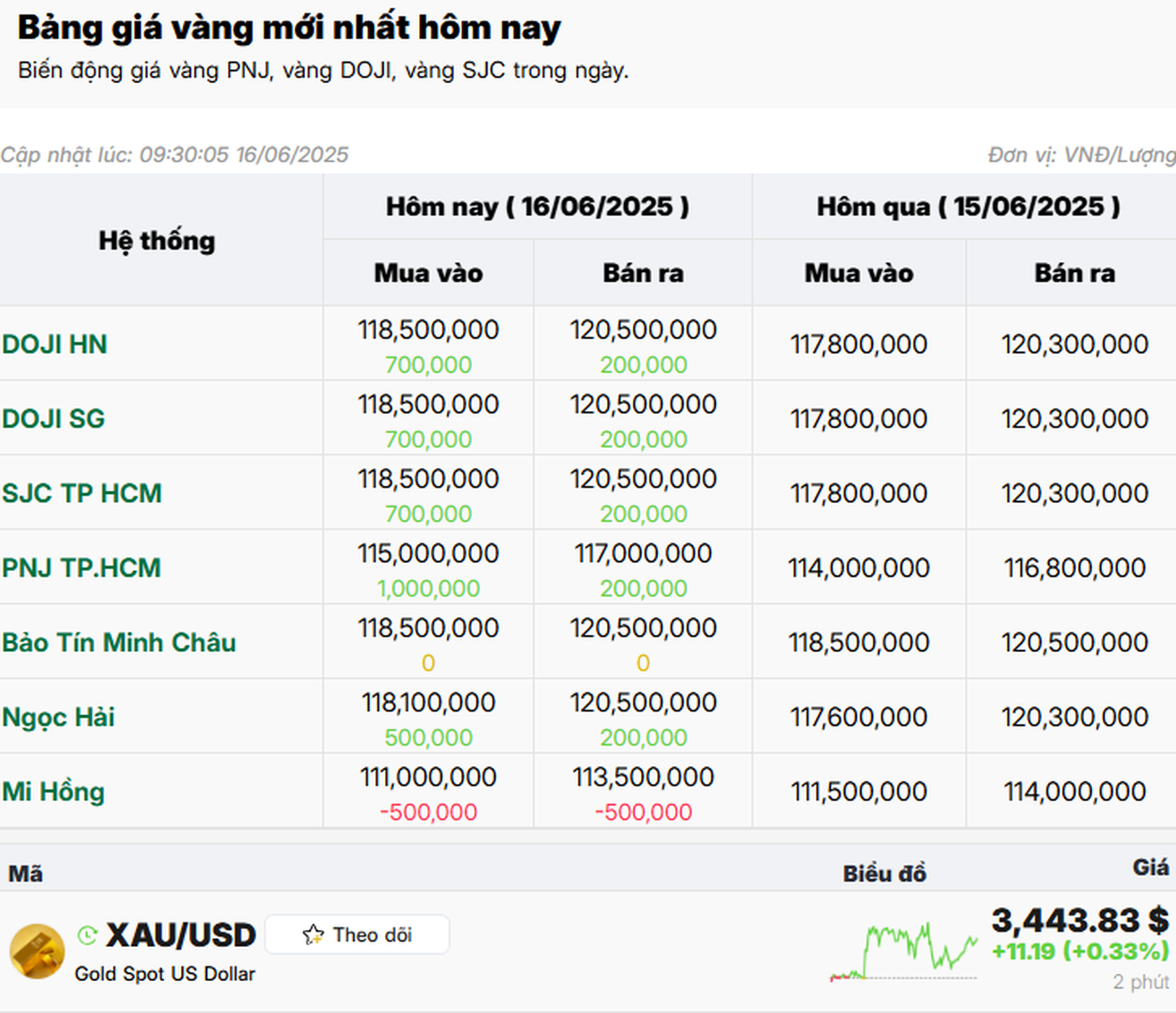1176x1013 pixels.
Task: Click the XAU/USD mini price chart
Action: 903,951
